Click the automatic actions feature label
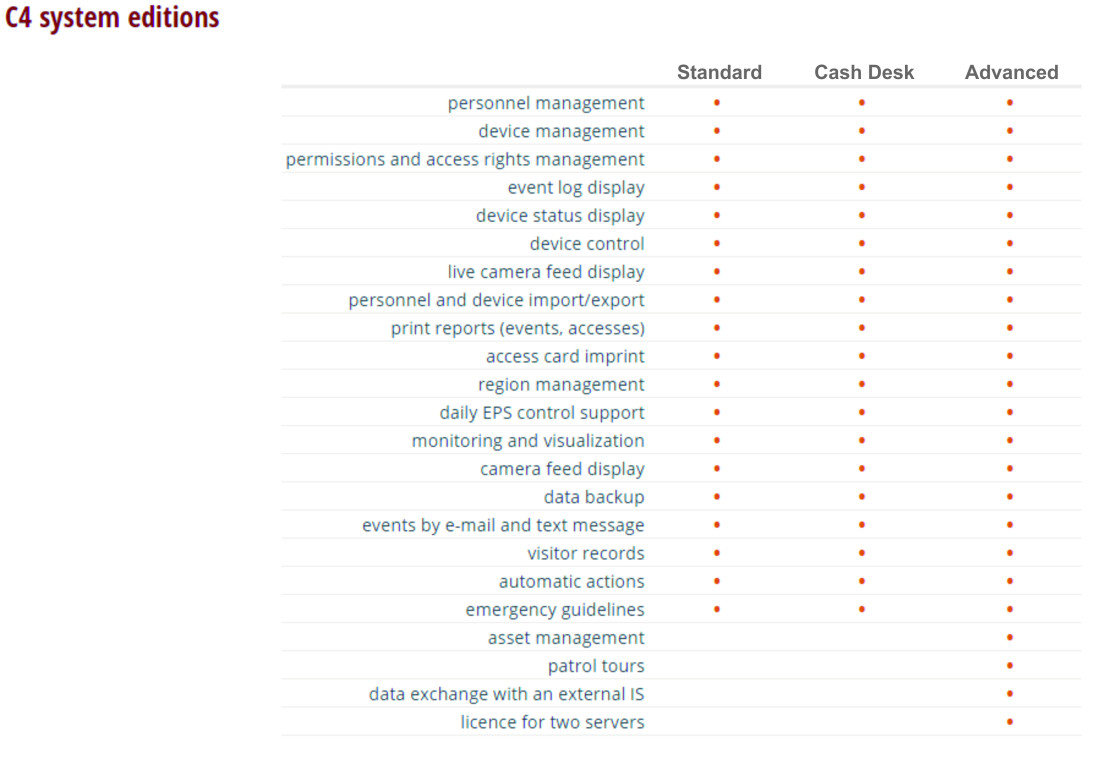Screen dimensions: 1100x759 (572, 581)
